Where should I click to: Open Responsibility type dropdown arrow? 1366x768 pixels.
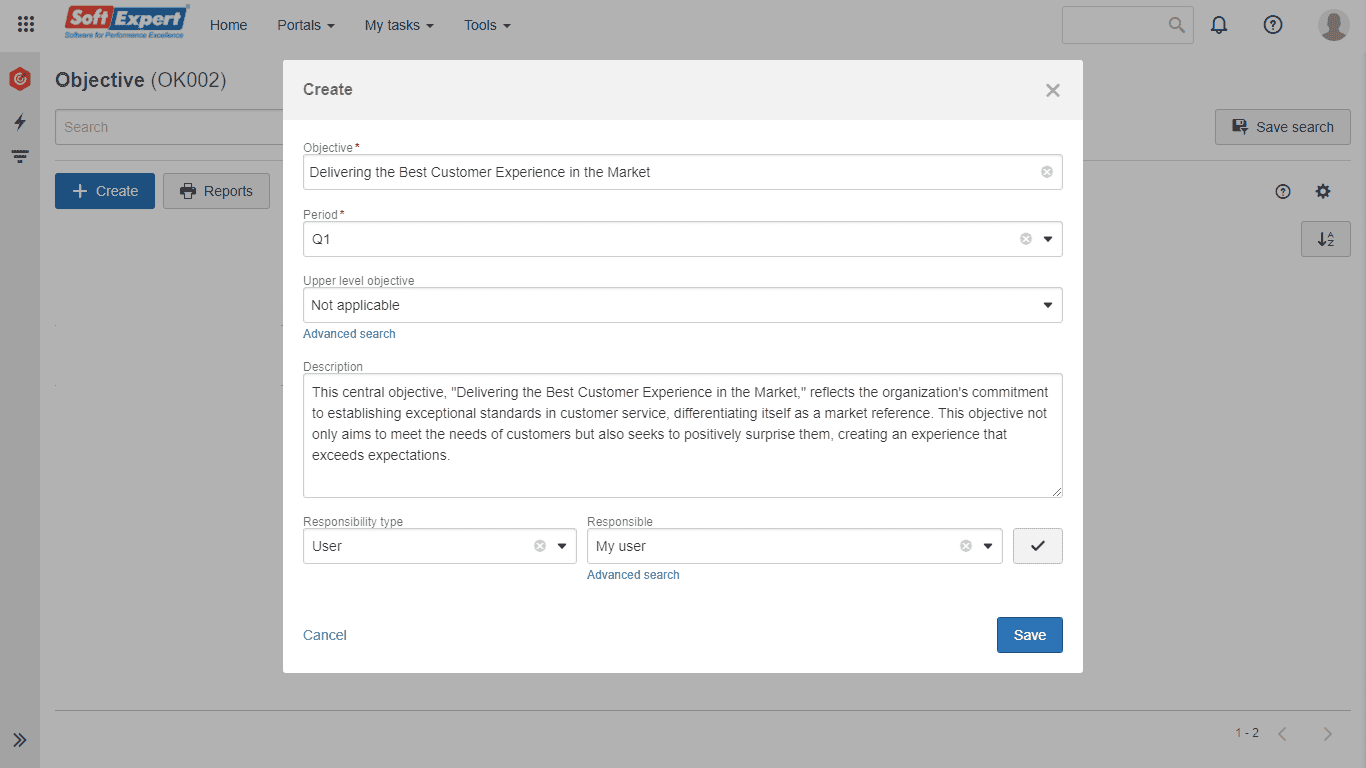pyautogui.click(x=562, y=546)
